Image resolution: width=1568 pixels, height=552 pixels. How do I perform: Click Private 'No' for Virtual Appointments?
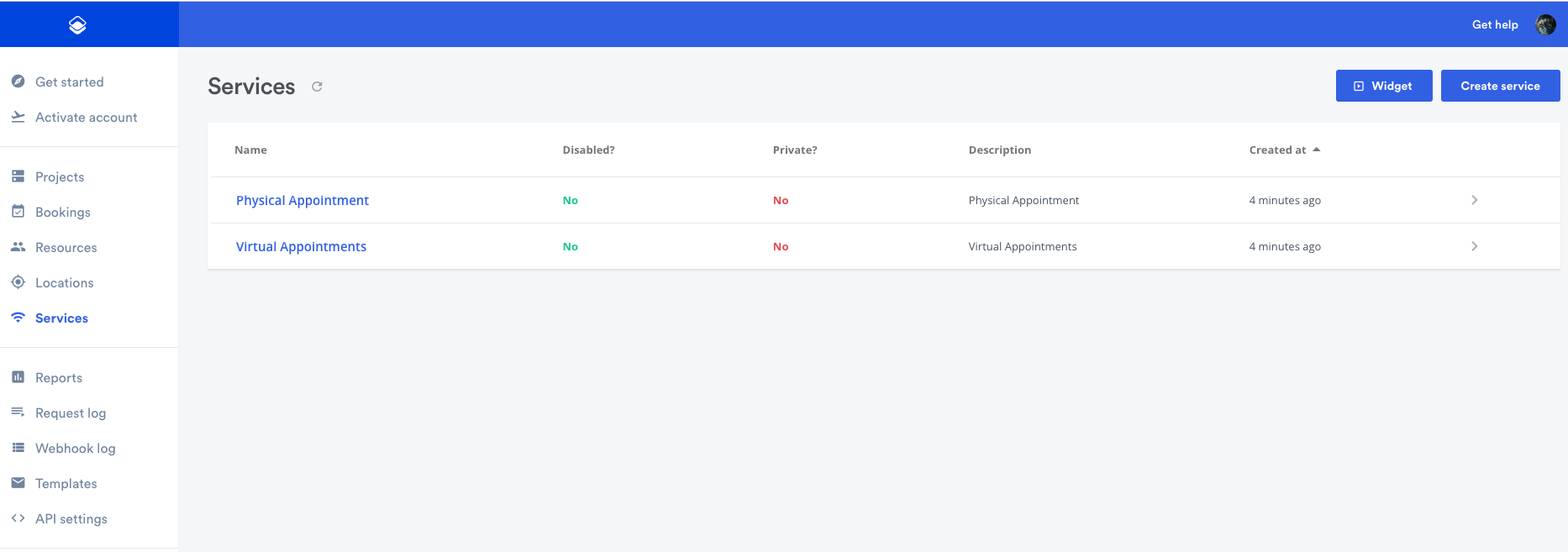tap(781, 246)
